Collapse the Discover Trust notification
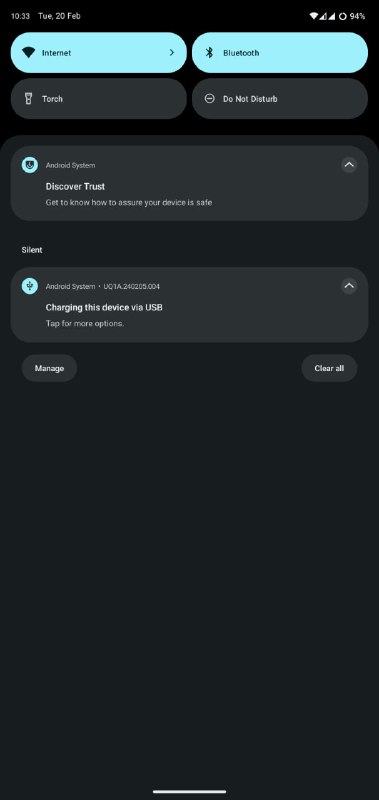 click(349, 165)
